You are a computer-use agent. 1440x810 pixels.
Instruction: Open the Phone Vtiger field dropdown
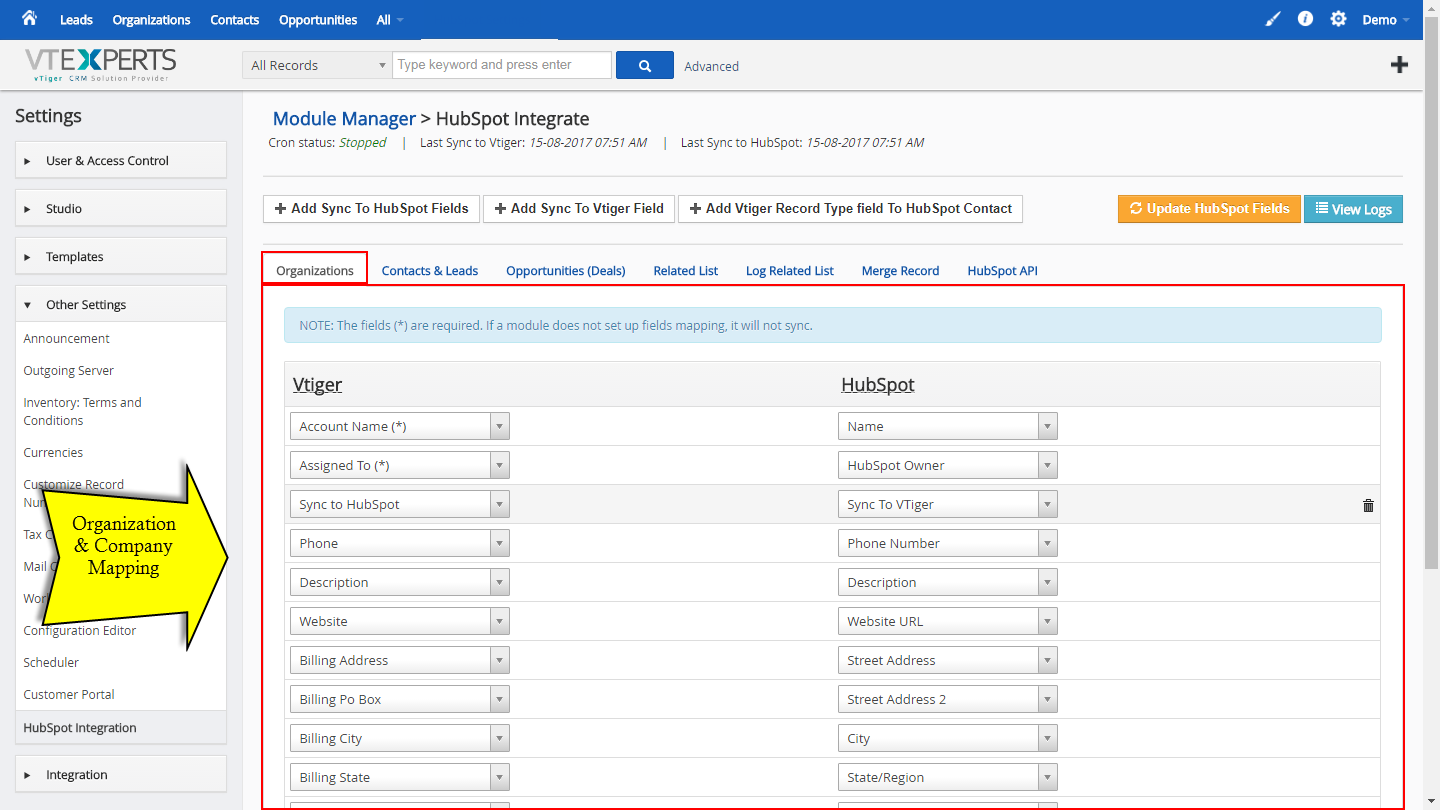400,543
